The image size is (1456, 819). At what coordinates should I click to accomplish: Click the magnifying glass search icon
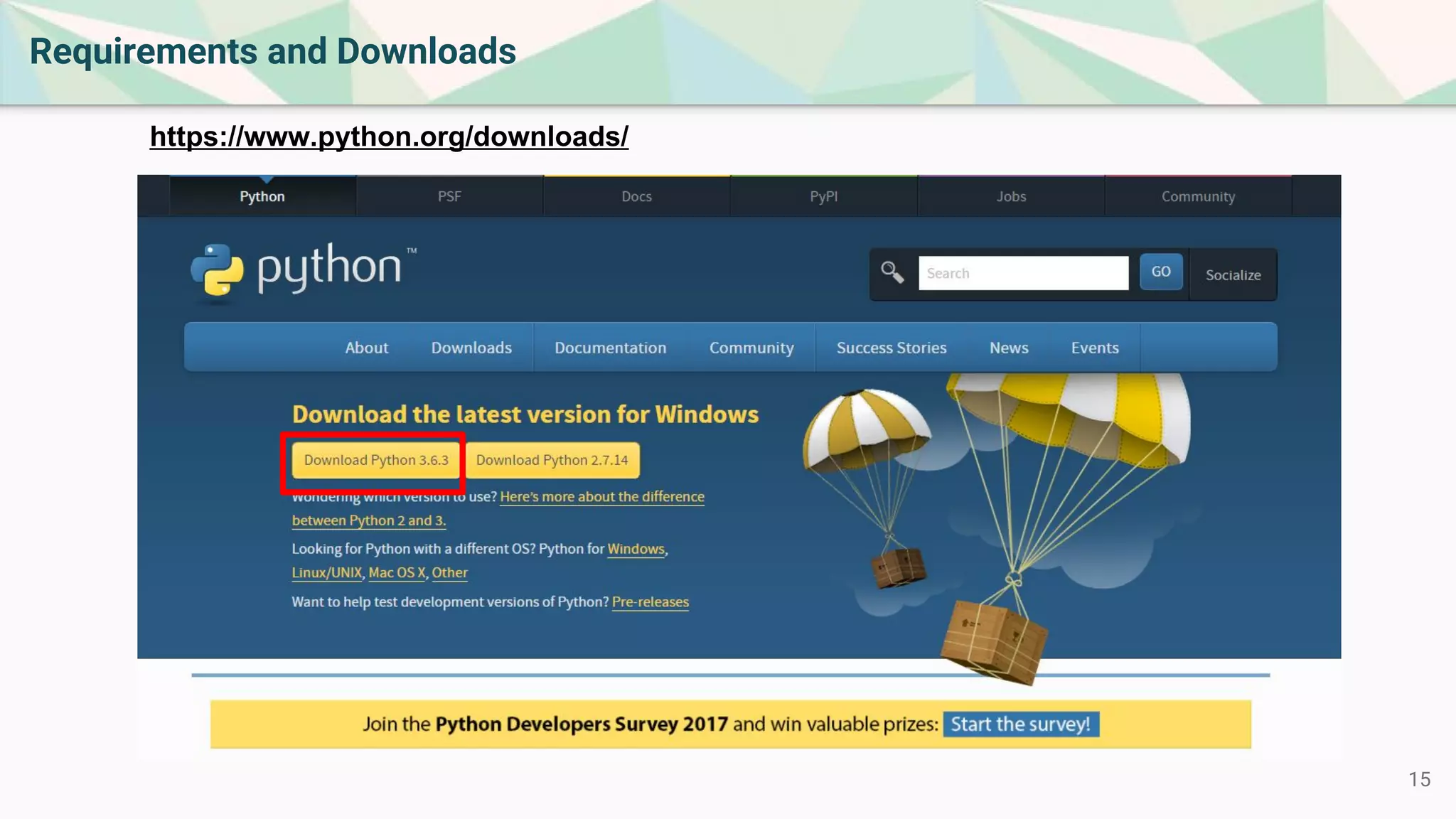click(892, 272)
